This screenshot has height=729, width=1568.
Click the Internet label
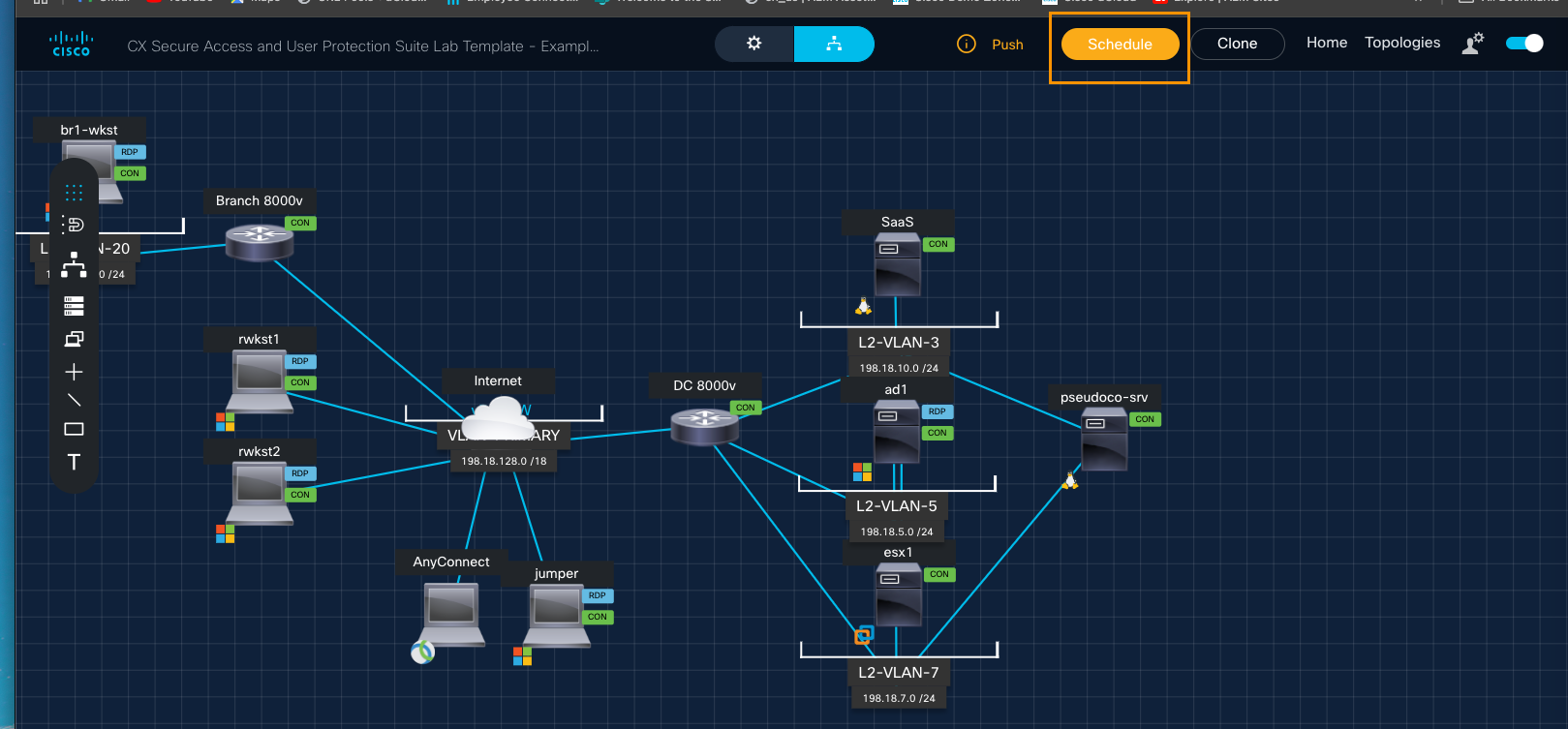click(498, 380)
